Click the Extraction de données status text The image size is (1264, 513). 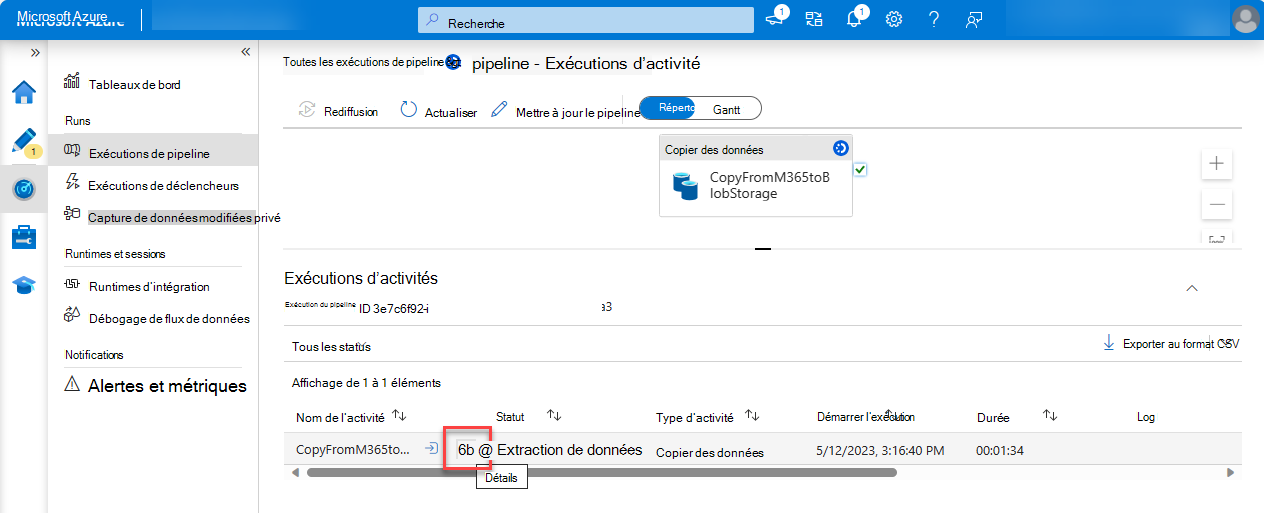coord(569,450)
